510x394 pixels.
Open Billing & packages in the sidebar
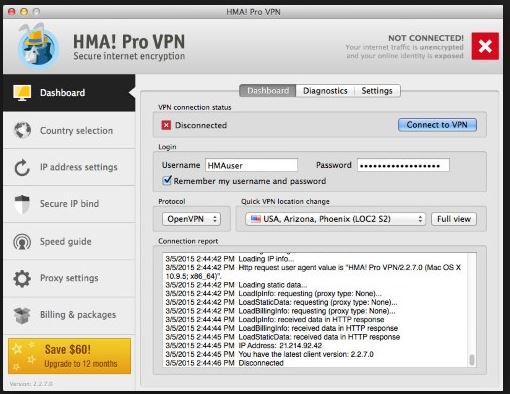click(x=69, y=315)
